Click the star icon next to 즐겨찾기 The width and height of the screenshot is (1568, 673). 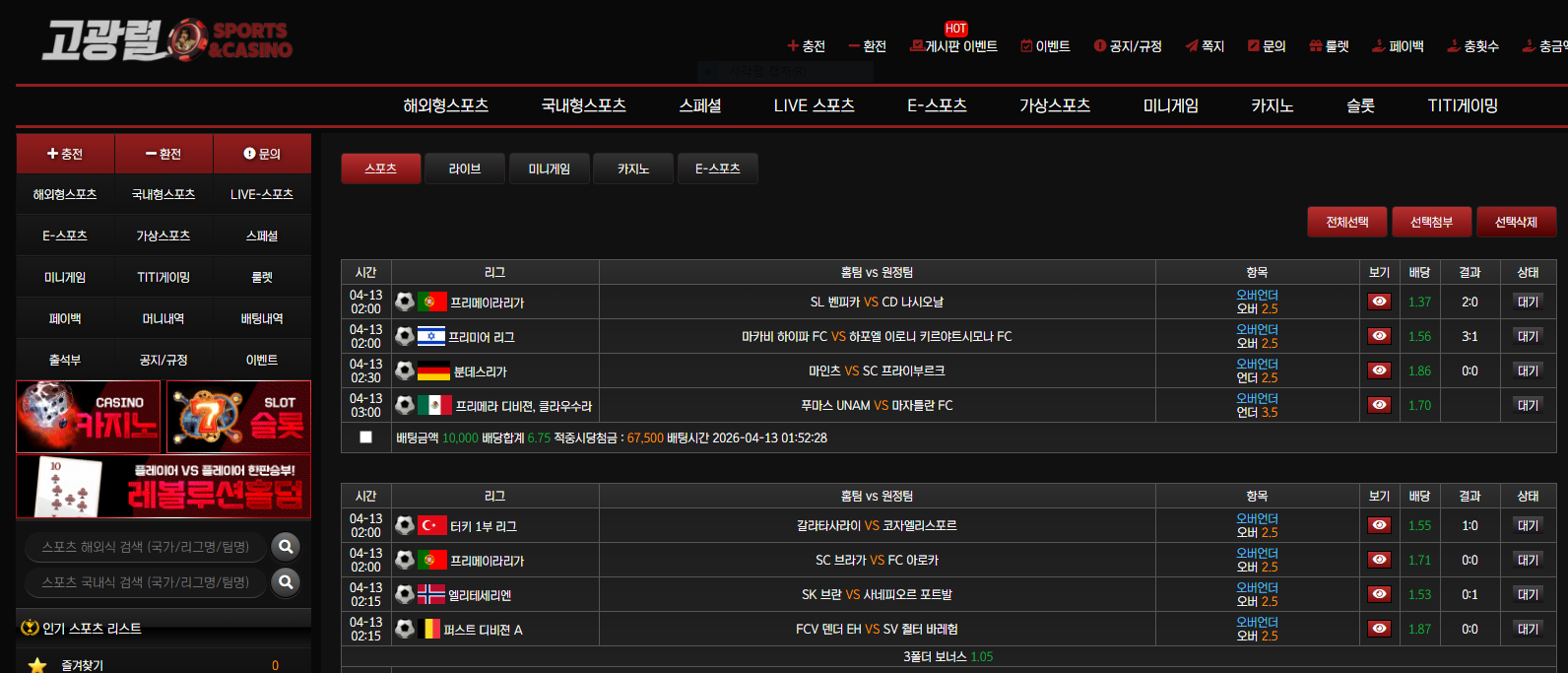pos(37,665)
